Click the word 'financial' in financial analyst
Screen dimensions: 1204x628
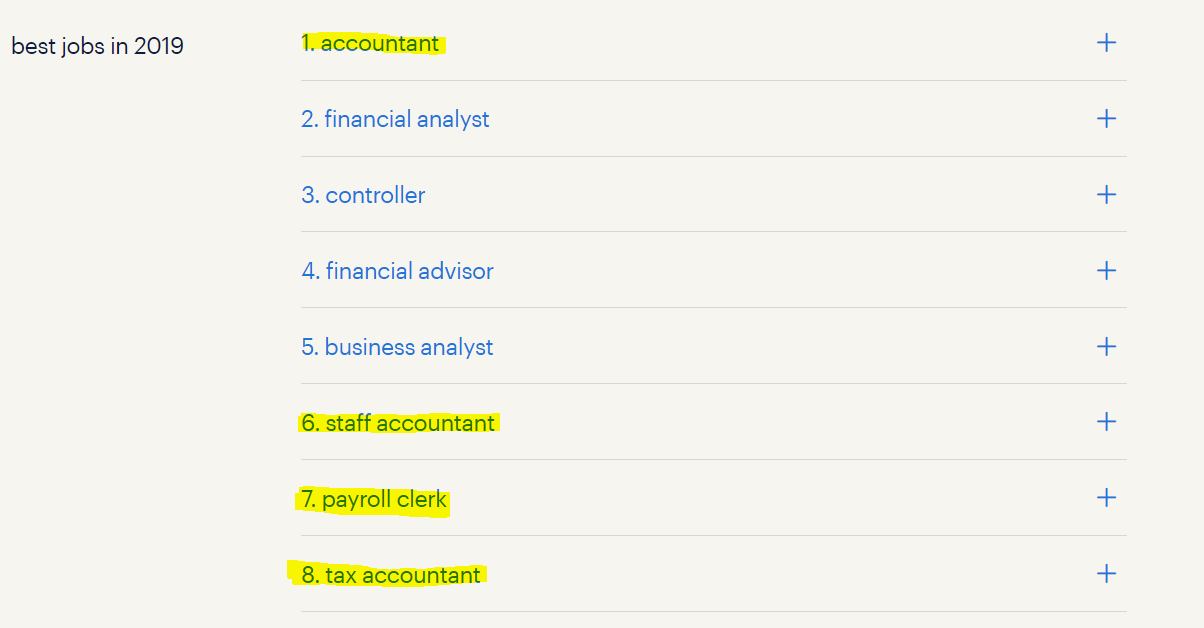[x=362, y=120]
